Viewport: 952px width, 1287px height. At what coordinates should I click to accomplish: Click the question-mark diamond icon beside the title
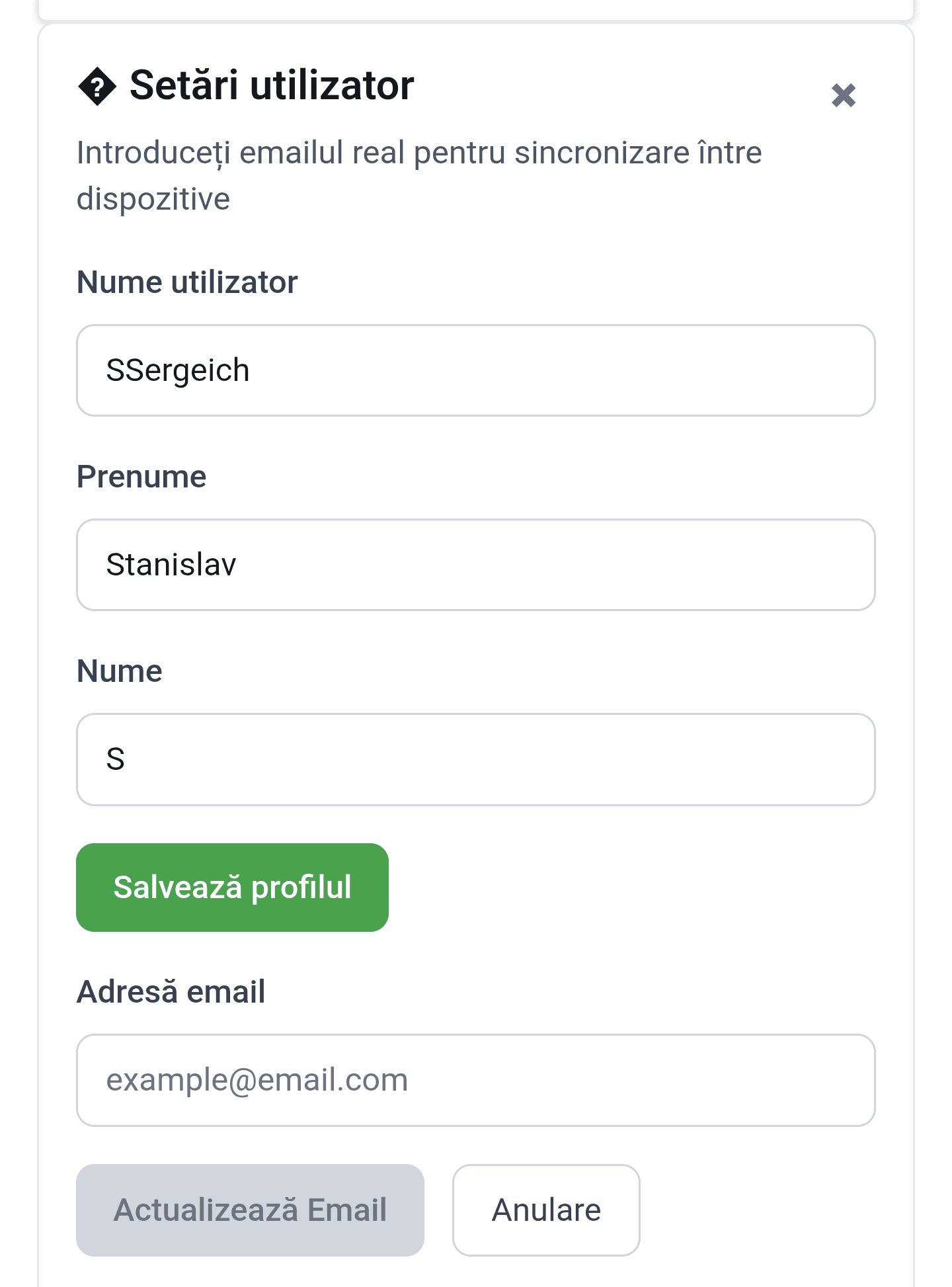click(x=97, y=87)
